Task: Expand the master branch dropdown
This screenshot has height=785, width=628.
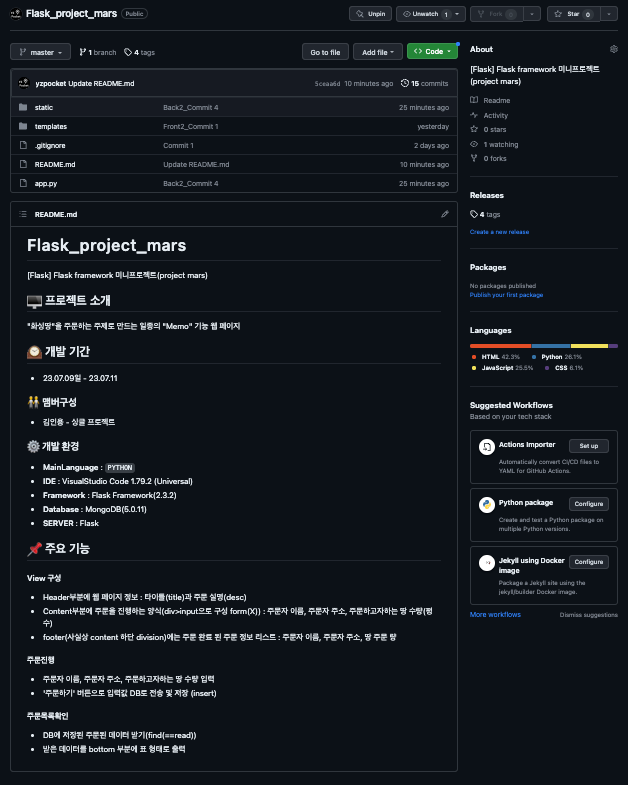Action: click(40, 52)
